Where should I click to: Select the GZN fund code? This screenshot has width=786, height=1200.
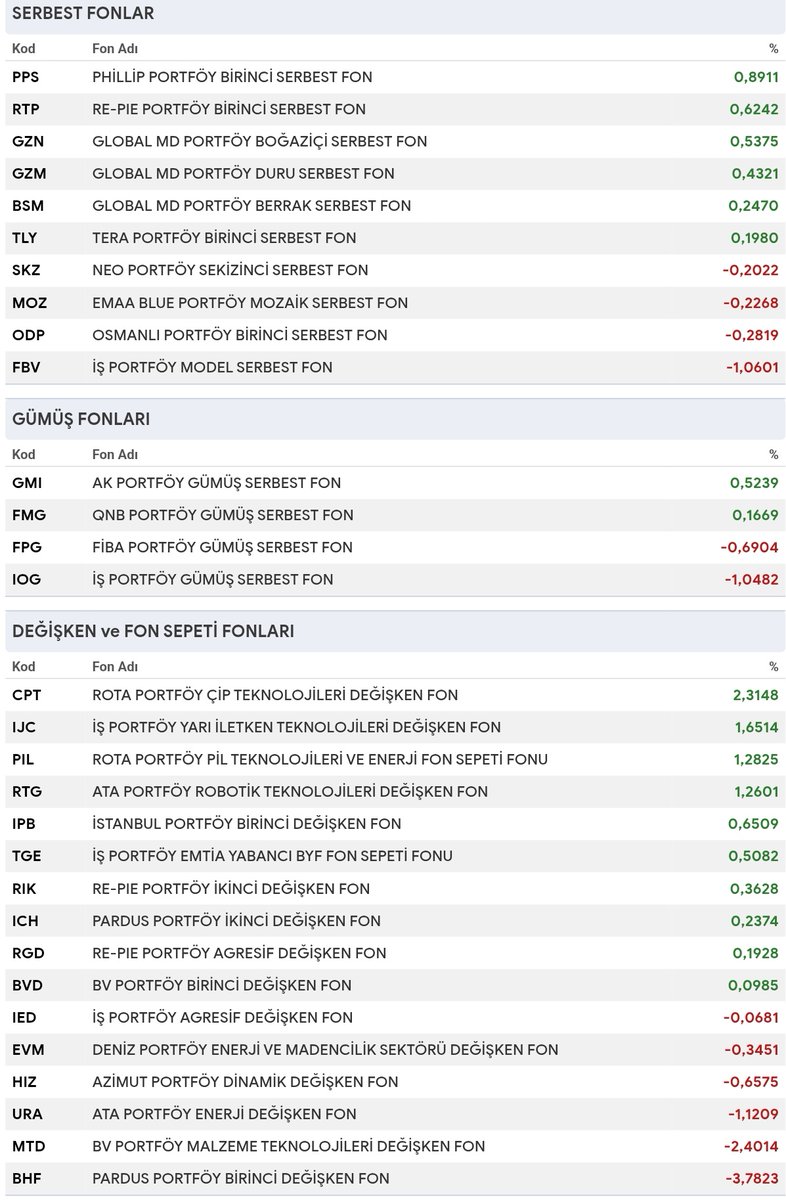click(28, 141)
